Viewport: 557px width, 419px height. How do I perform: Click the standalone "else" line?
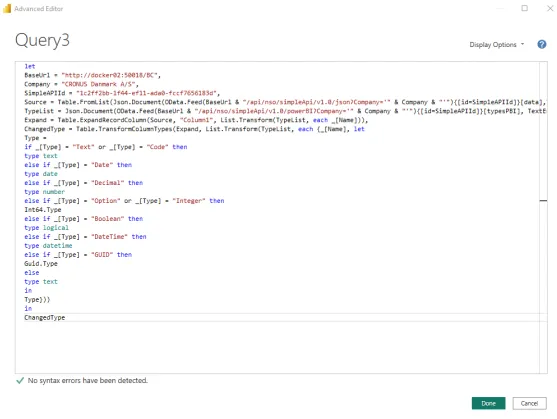point(32,273)
